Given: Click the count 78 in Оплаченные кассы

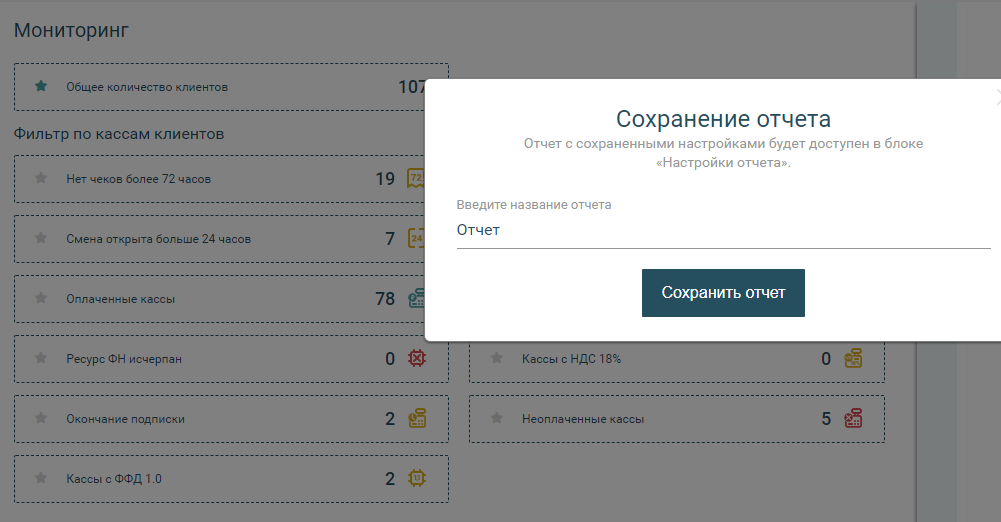Looking at the screenshot, I should point(385,299).
